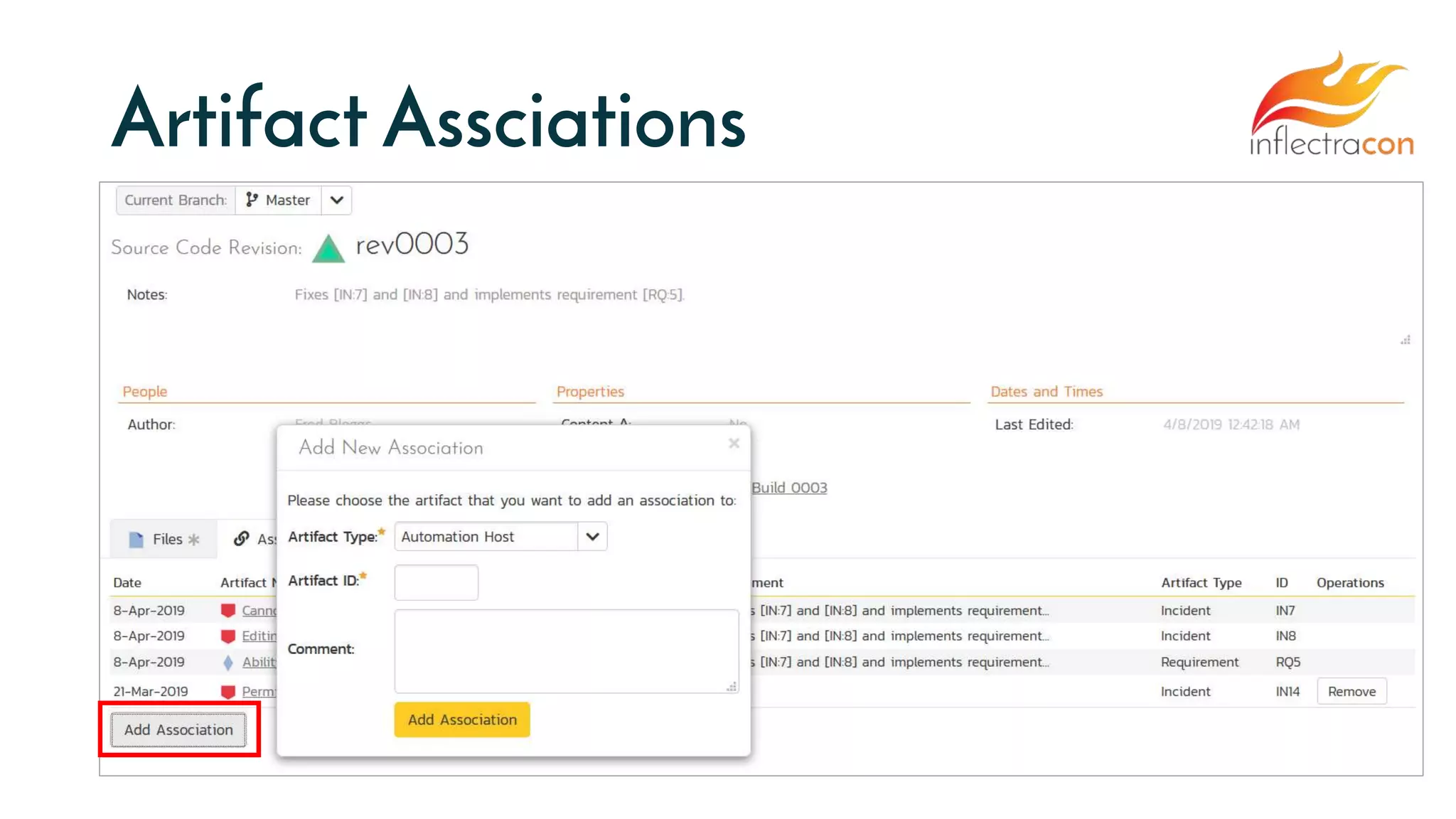Click the blue requirement diamond icon
1456x819 pixels.
[228, 663]
